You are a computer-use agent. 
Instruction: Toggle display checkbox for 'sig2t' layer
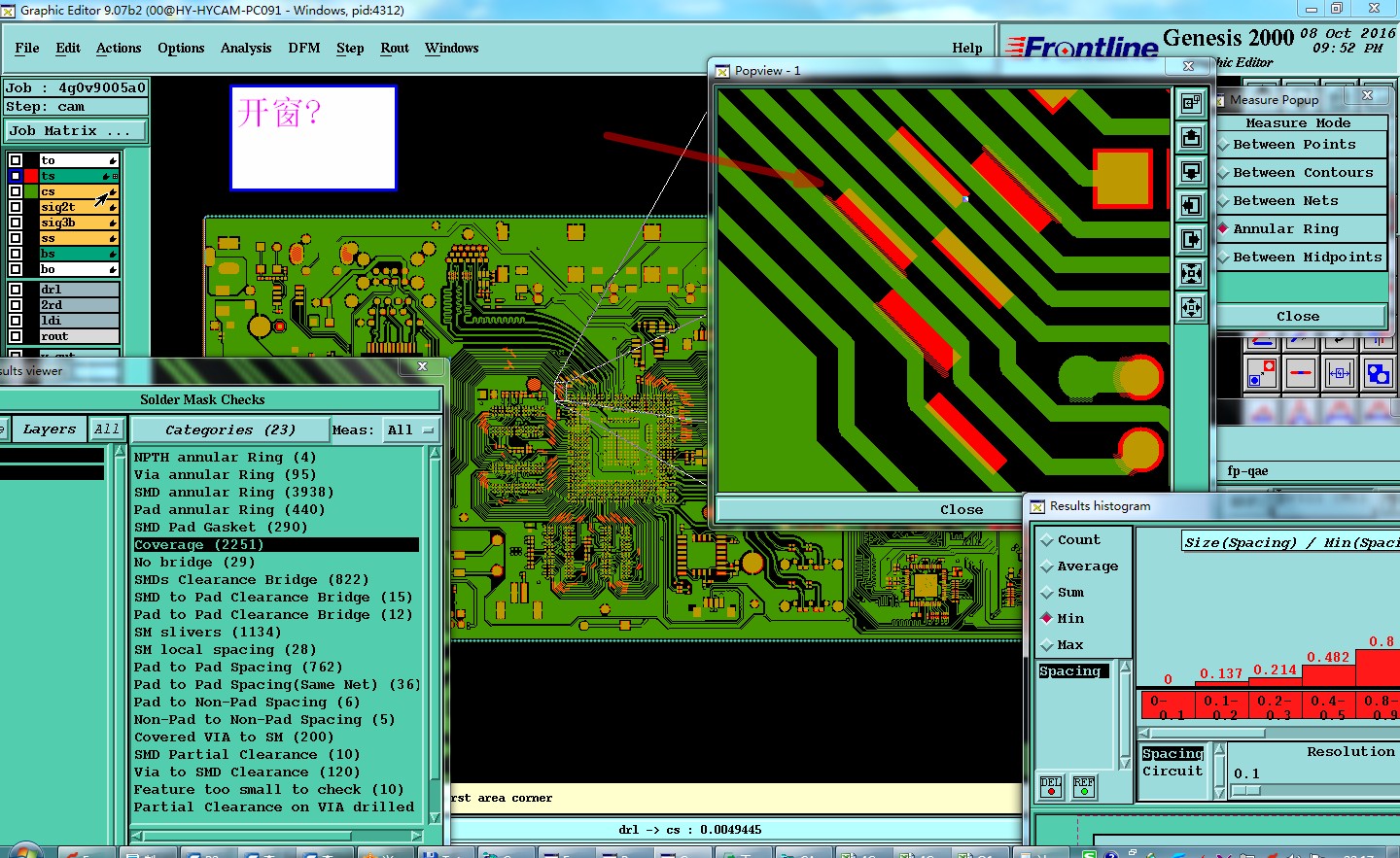coord(16,207)
